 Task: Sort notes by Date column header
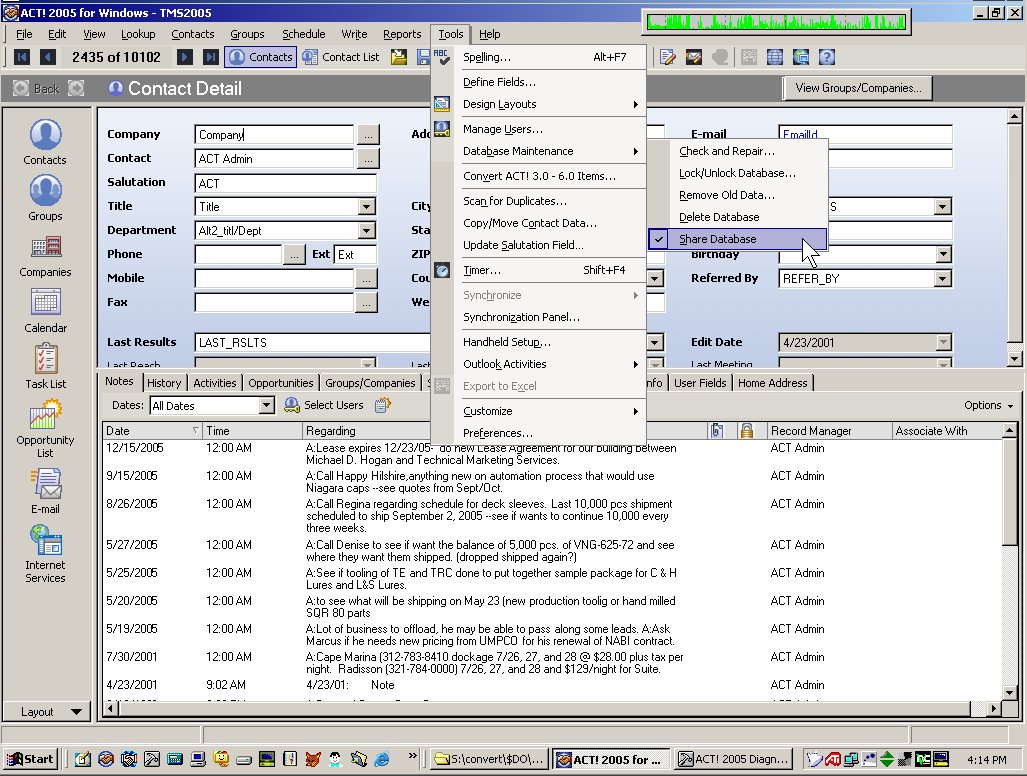coord(153,431)
